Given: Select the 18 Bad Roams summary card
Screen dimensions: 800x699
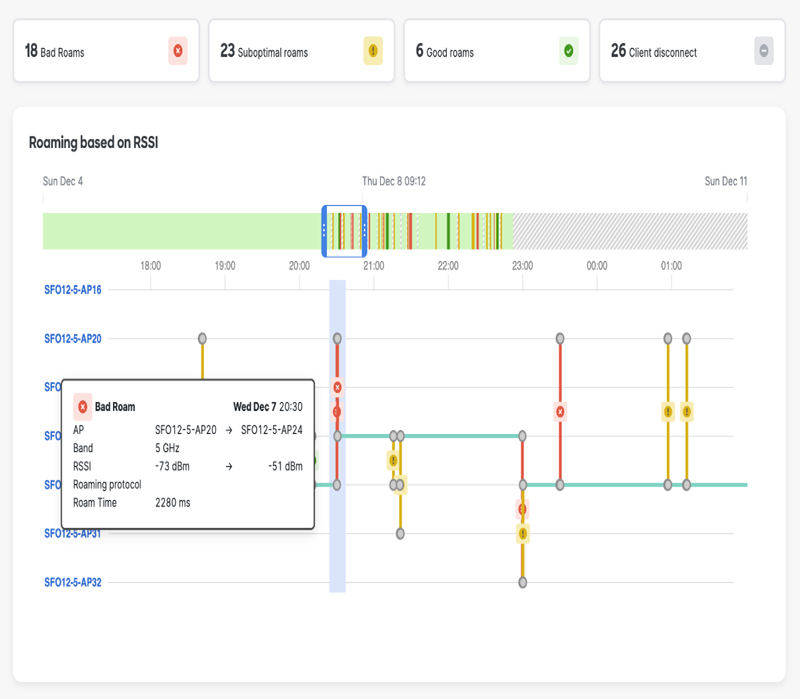Looking at the screenshot, I should tap(98, 51).
